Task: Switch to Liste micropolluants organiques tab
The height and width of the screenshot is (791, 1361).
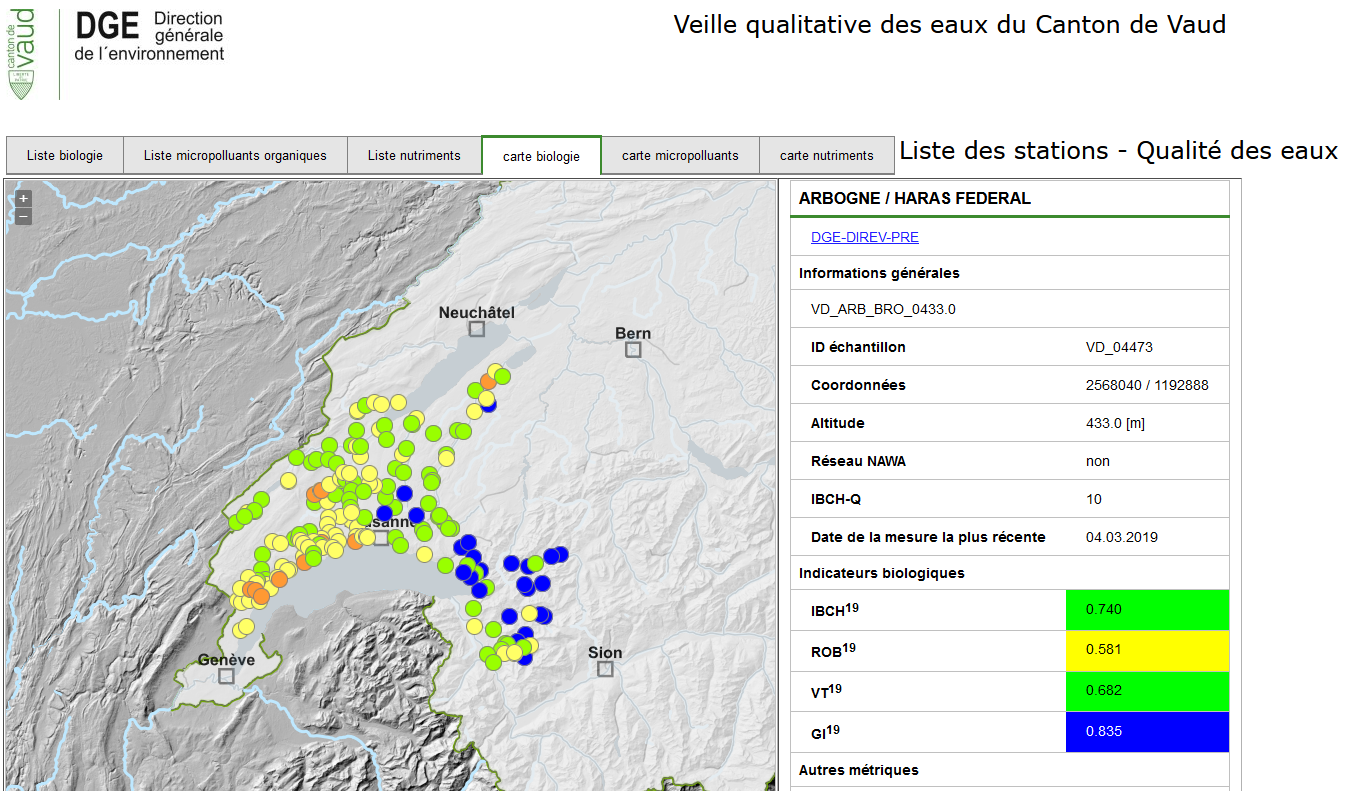Action: (x=235, y=156)
